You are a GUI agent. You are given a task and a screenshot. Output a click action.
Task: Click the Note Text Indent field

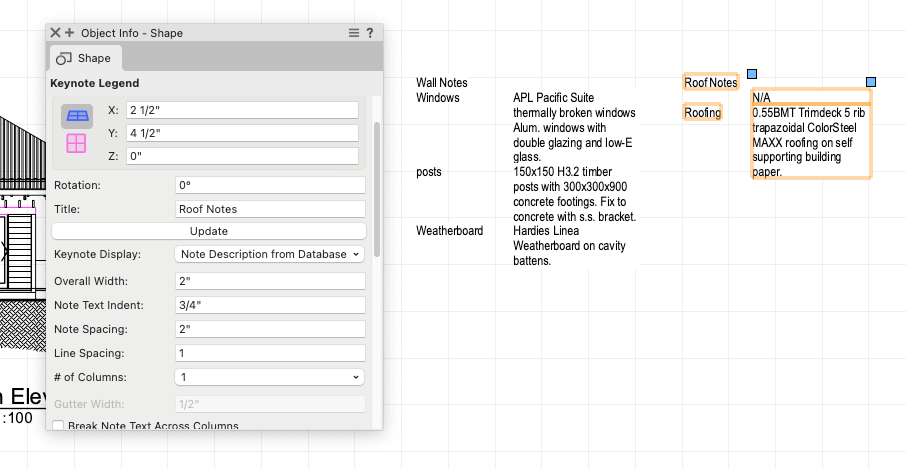tap(269, 305)
